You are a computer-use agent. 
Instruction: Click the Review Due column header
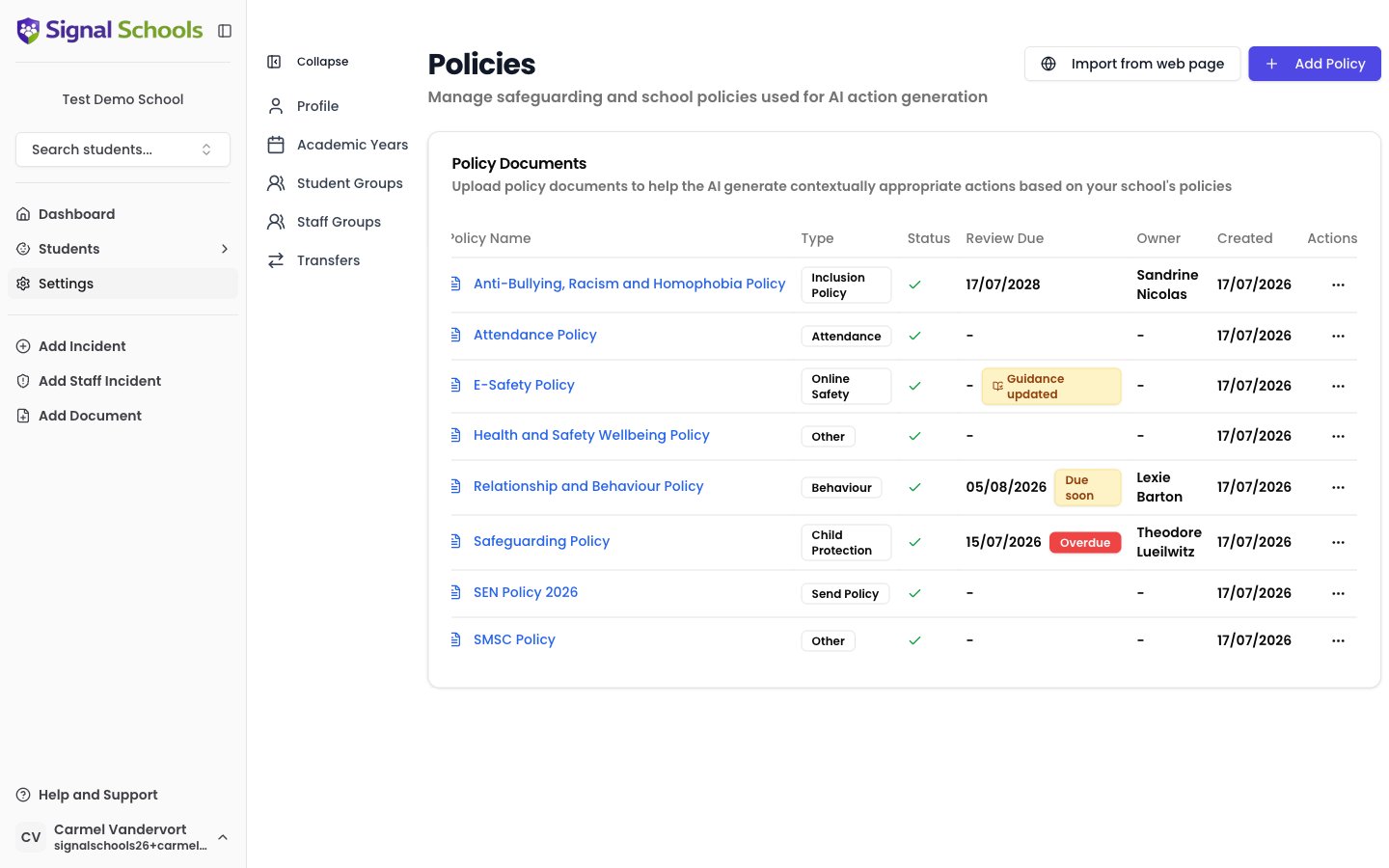(1004, 238)
